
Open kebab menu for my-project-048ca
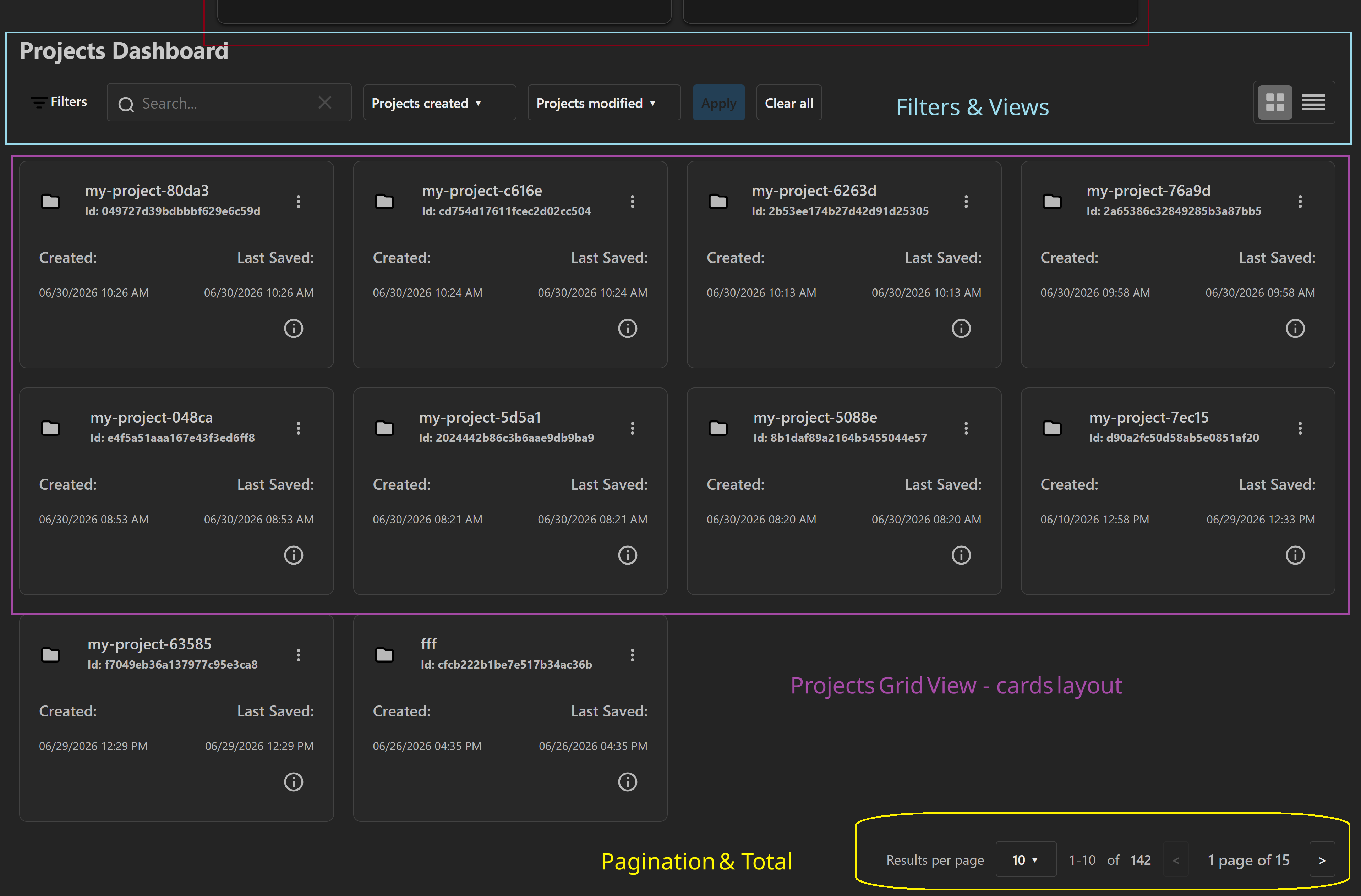coord(299,428)
